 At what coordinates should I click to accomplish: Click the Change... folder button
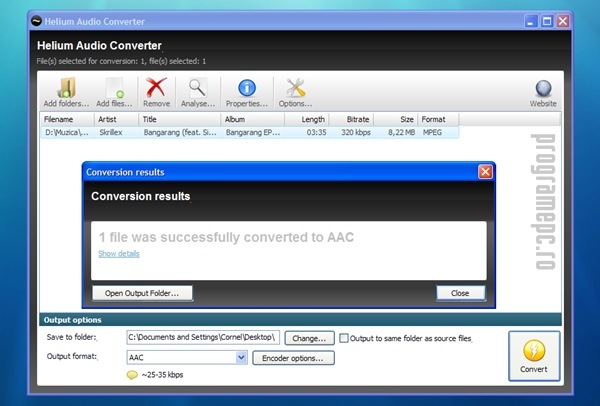point(309,338)
